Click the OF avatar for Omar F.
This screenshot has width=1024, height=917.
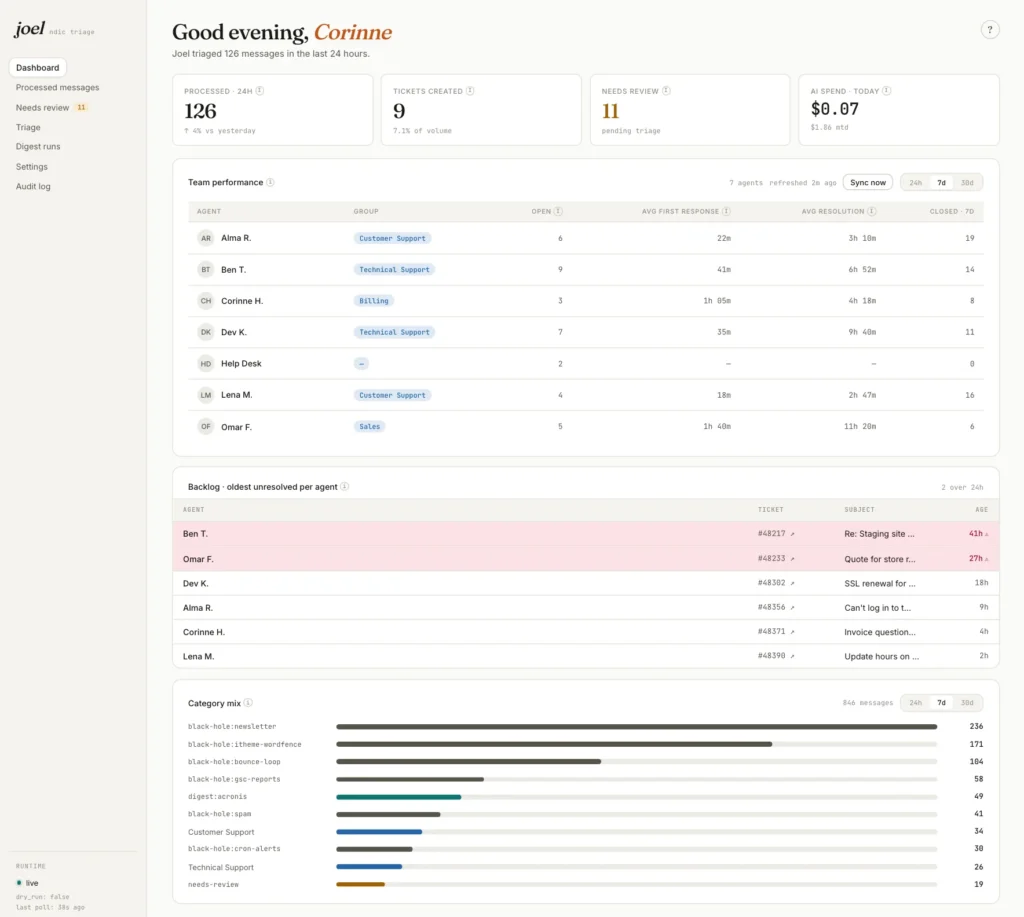tap(206, 426)
